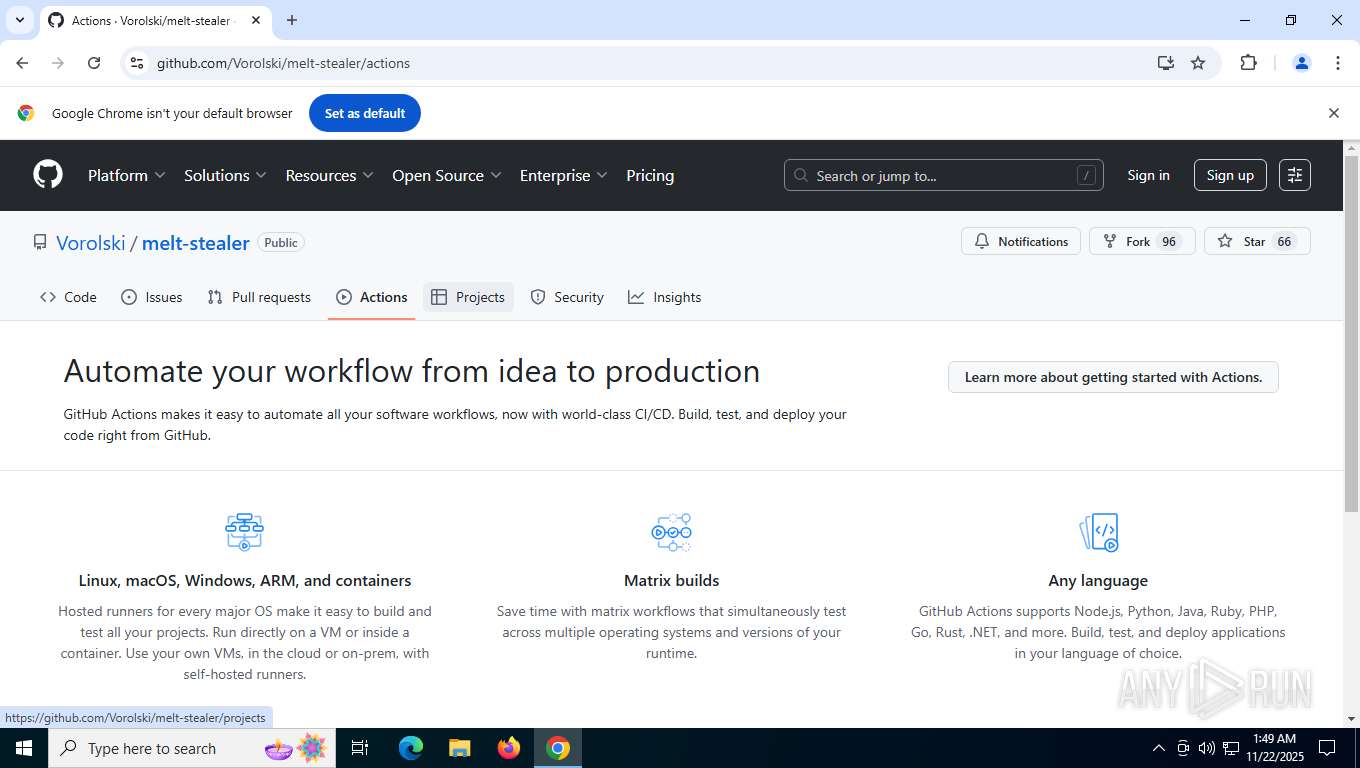The image size is (1360, 768).
Task: Show hidden system tray icons
Action: click(x=1158, y=748)
